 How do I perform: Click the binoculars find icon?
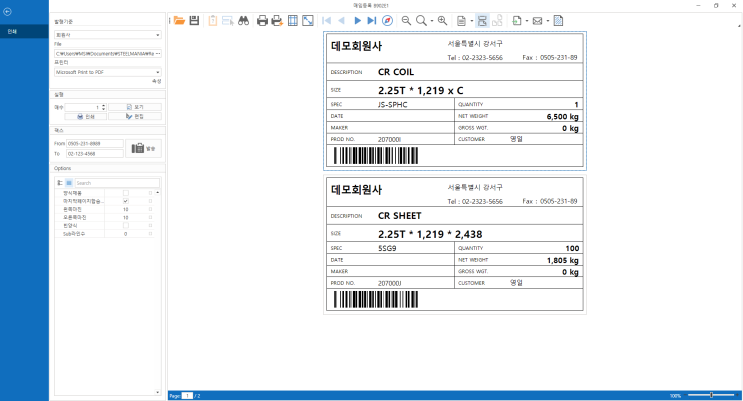pyautogui.click(x=243, y=20)
